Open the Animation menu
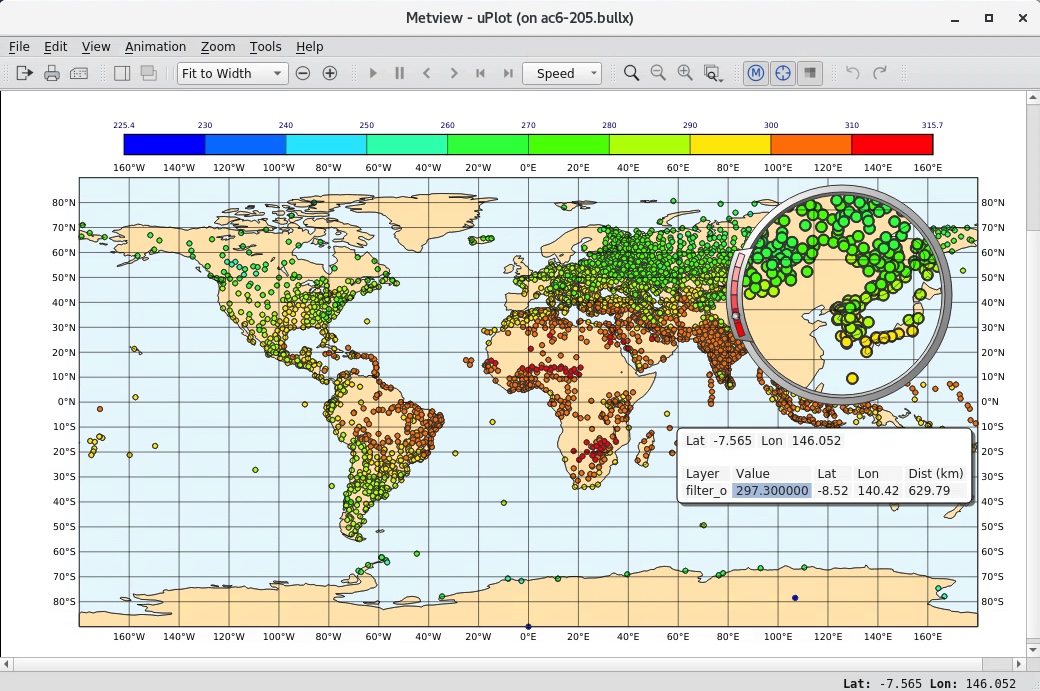The image size is (1040, 691). [x=155, y=46]
